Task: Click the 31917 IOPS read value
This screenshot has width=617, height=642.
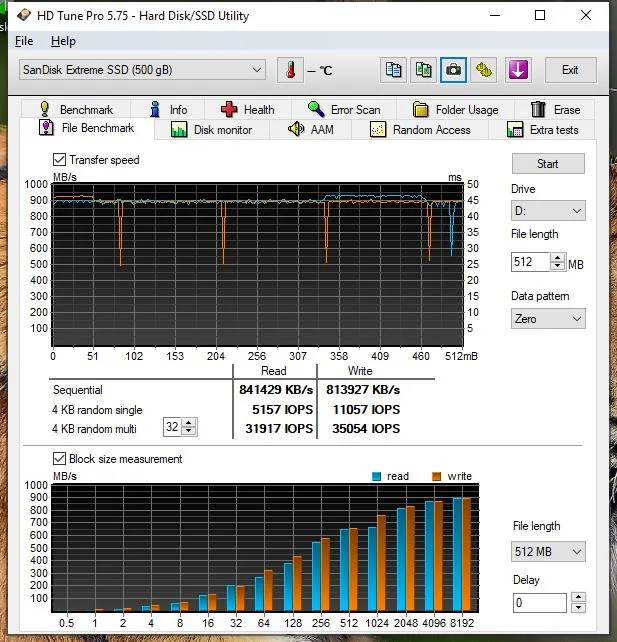Action: (279, 428)
